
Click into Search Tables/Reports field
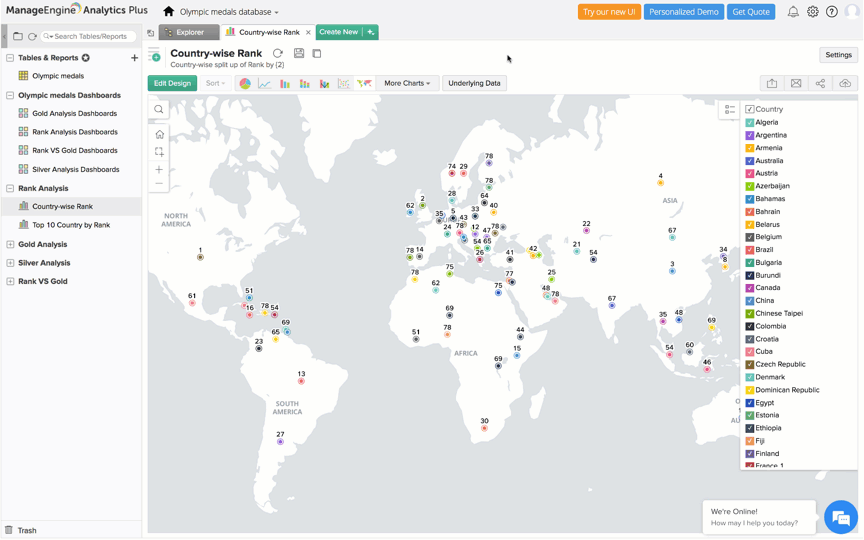(x=89, y=36)
